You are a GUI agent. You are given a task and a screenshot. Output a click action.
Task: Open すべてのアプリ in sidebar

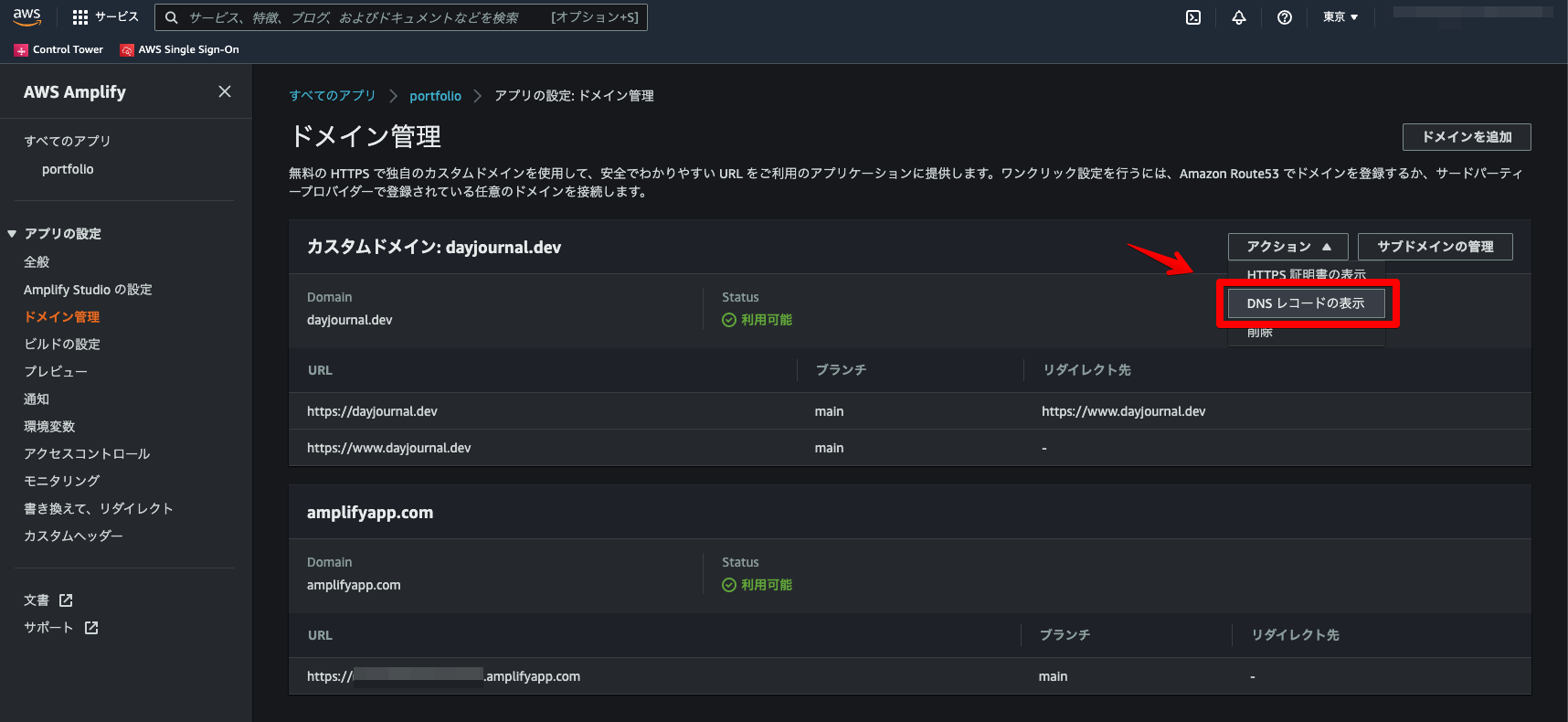coord(68,141)
